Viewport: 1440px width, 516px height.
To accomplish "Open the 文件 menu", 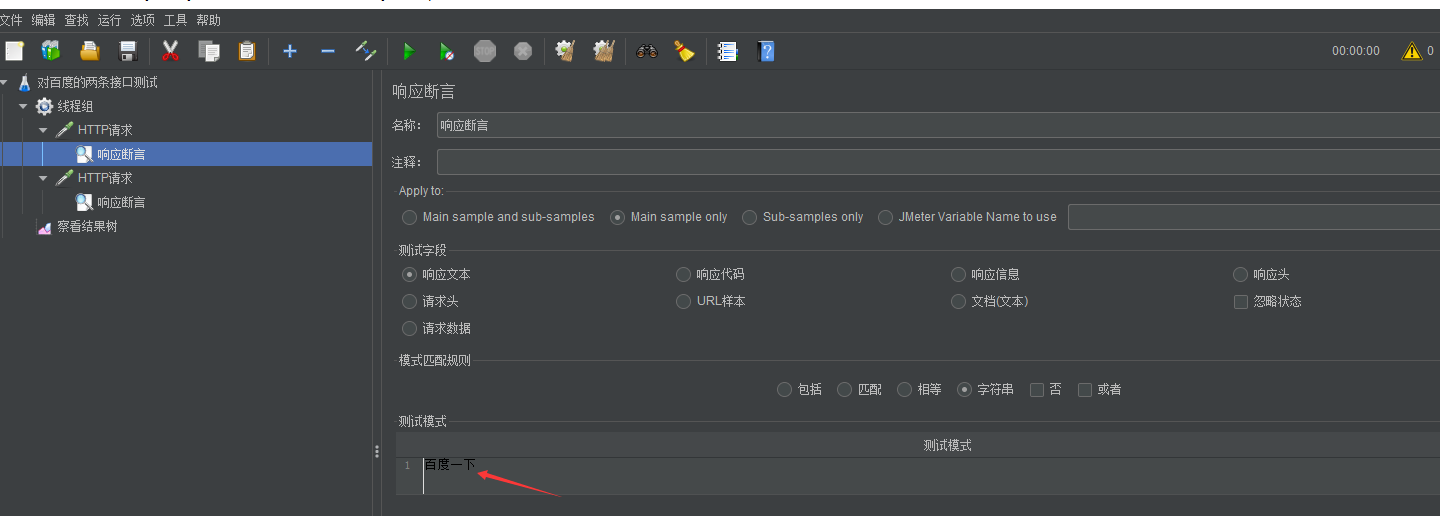I will [11, 20].
